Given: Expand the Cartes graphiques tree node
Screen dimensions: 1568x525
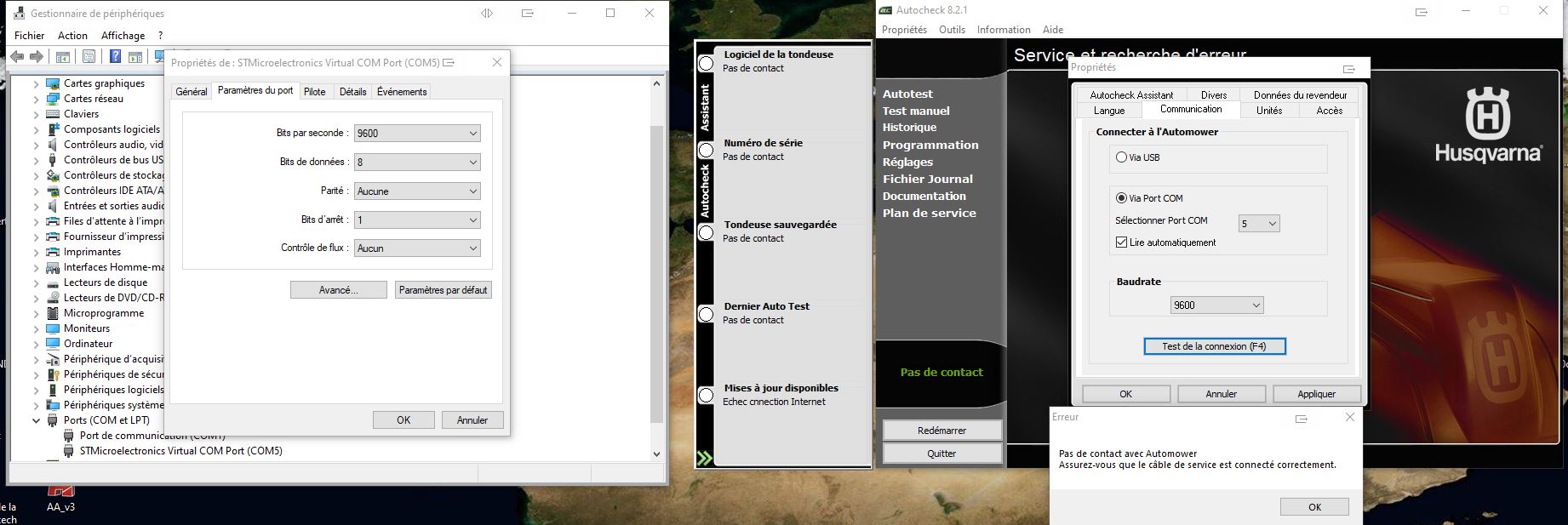Looking at the screenshot, I should [37, 83].
